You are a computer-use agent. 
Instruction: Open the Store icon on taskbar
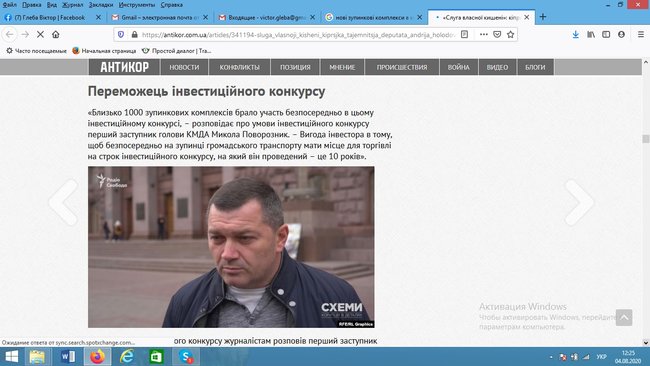tap(156, 356)
